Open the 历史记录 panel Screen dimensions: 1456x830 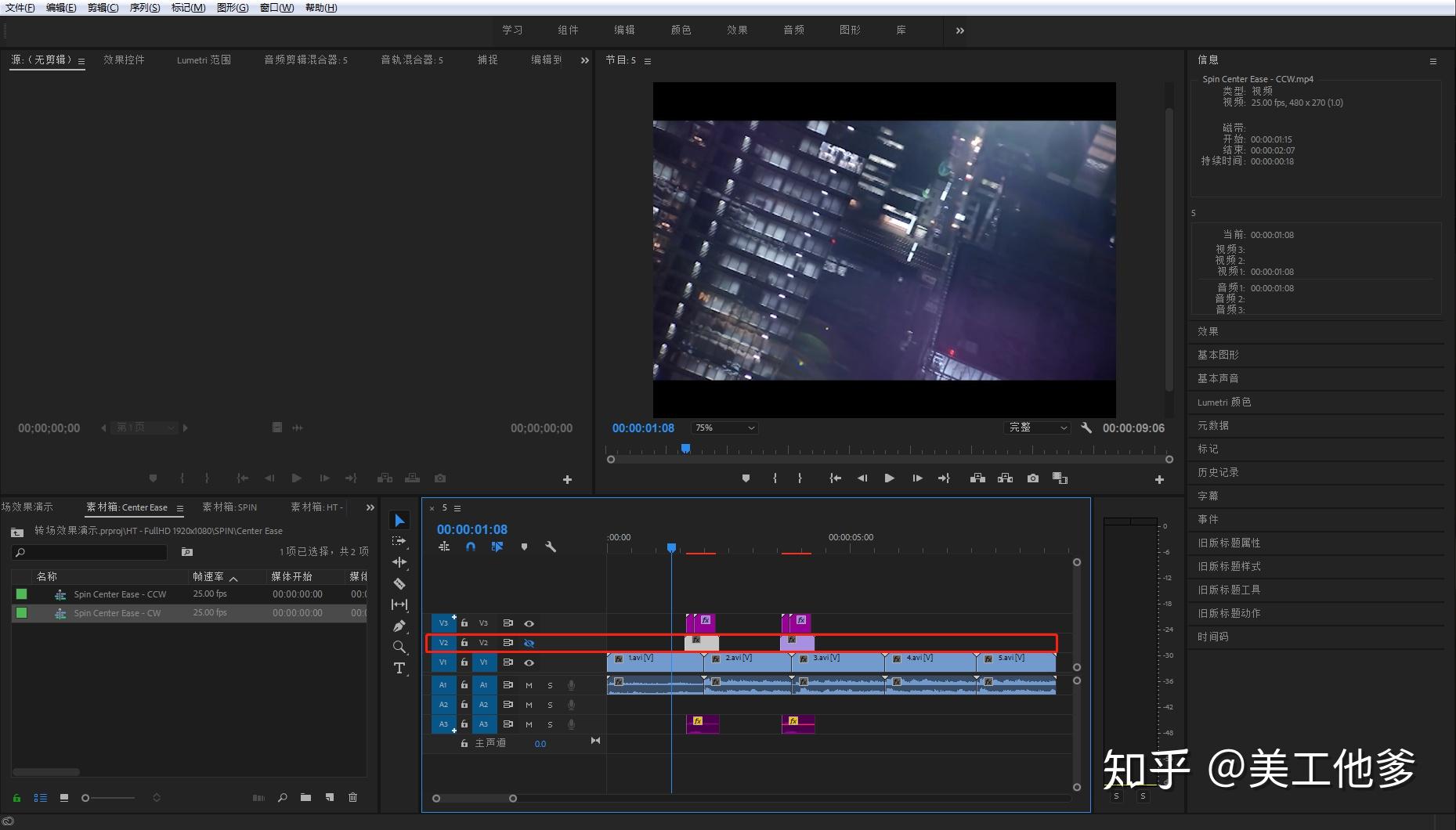coord(1218,472)
